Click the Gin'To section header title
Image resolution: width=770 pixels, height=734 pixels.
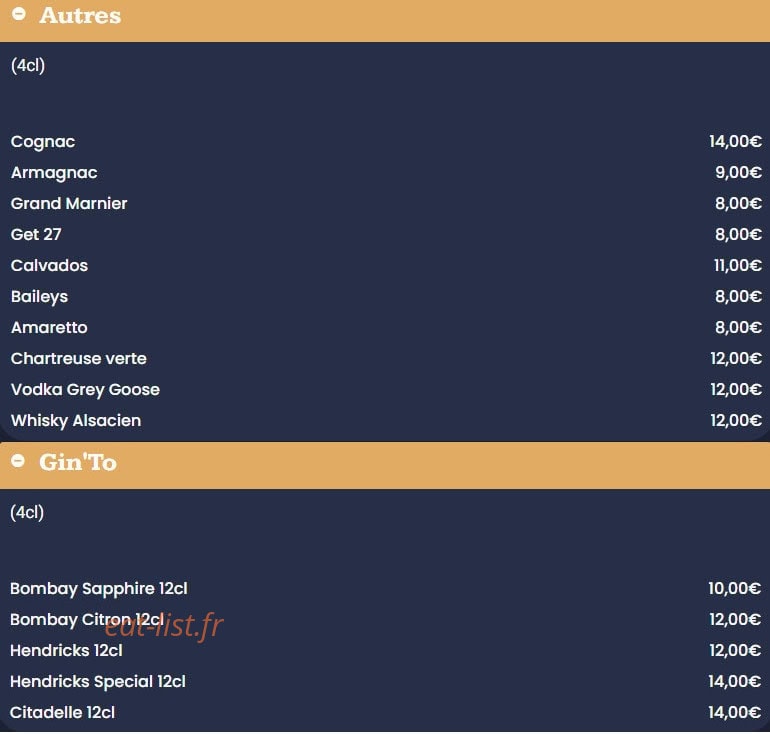pos(78,462)
